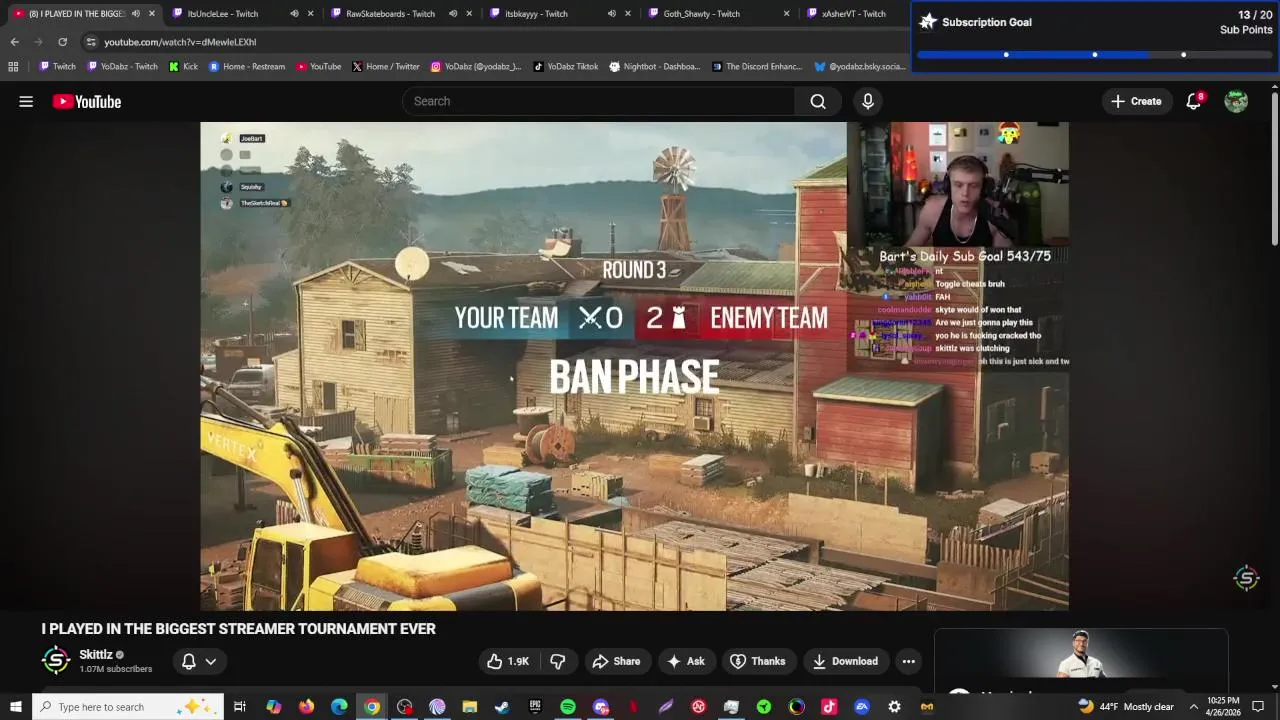
Task: Mute the RawSkateboards Twitch tab audio
Action: [x=453, y=14]
